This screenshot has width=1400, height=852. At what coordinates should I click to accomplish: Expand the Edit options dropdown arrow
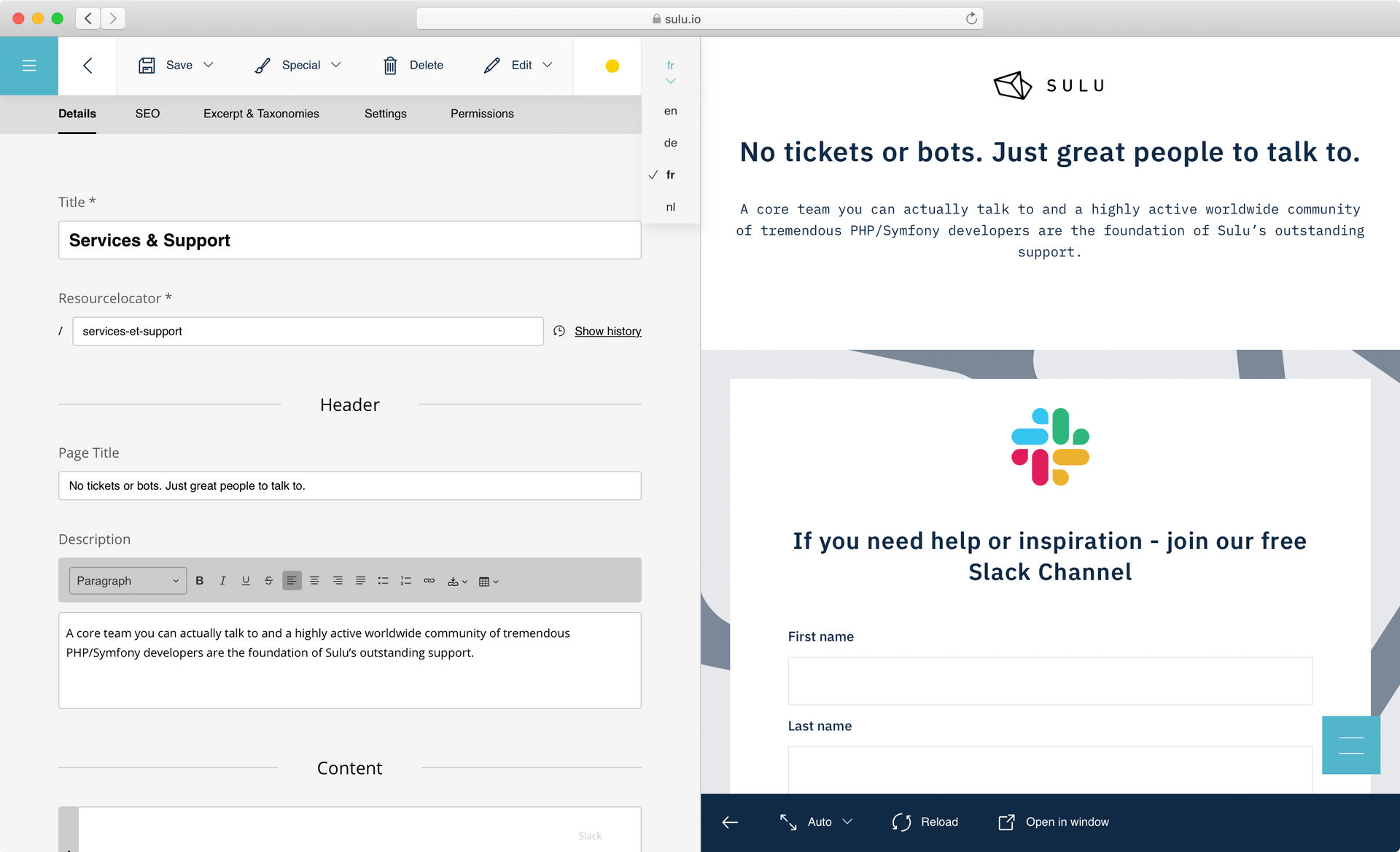coord(548,66)
